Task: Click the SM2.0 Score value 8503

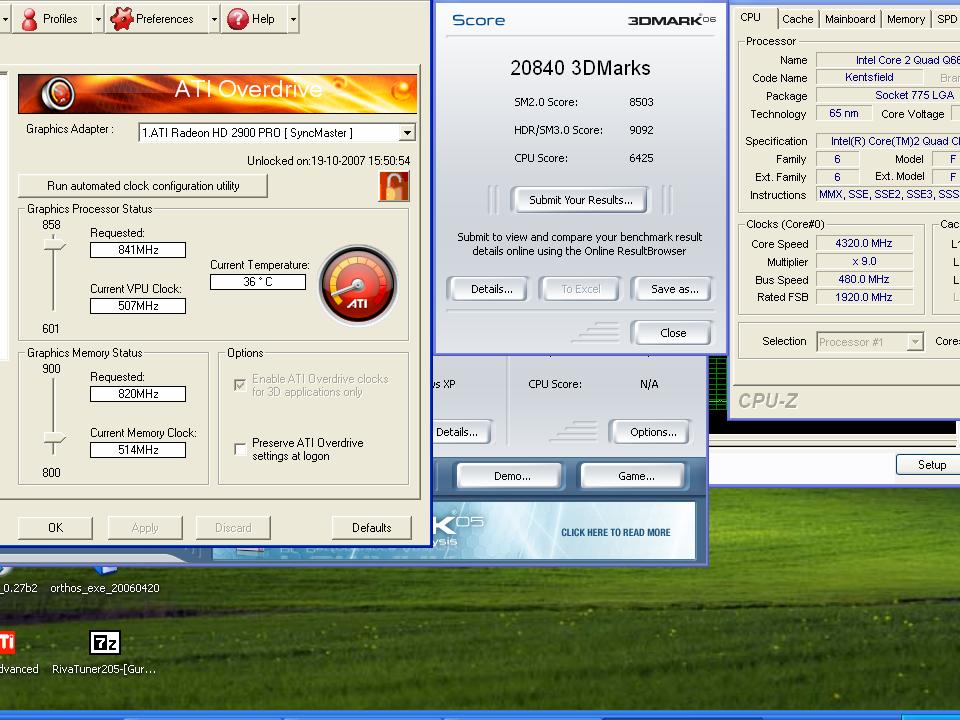Action: point(641,102)
